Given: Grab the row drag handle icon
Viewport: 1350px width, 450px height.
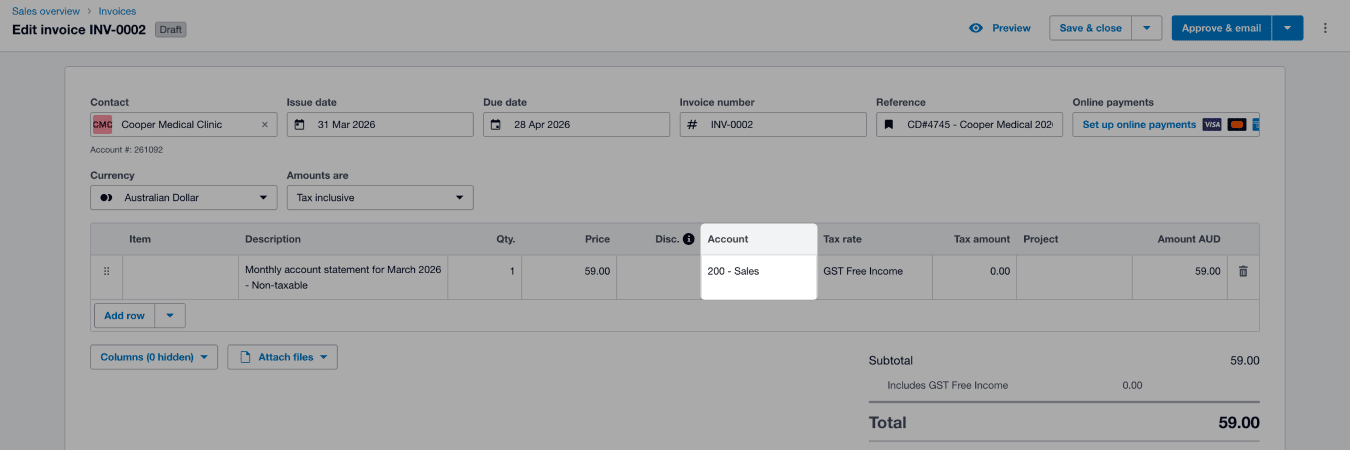Looking at the screenshot, I should 107,271.
